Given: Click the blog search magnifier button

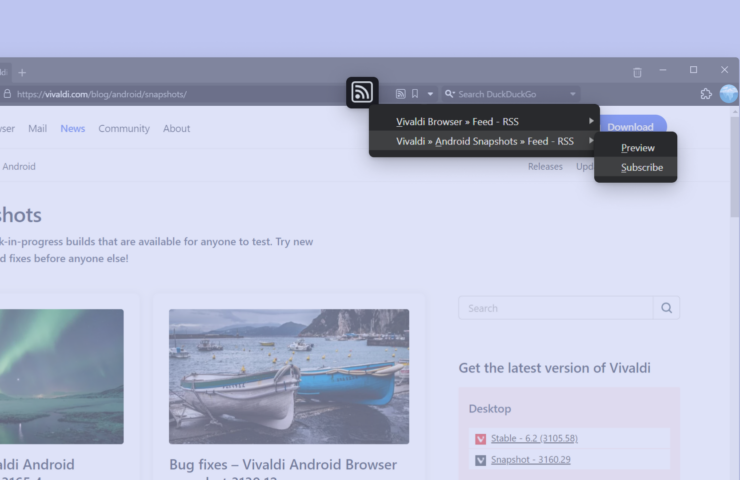Looking at the screenshot, I should pyautogui.click(x=666, y=308).
